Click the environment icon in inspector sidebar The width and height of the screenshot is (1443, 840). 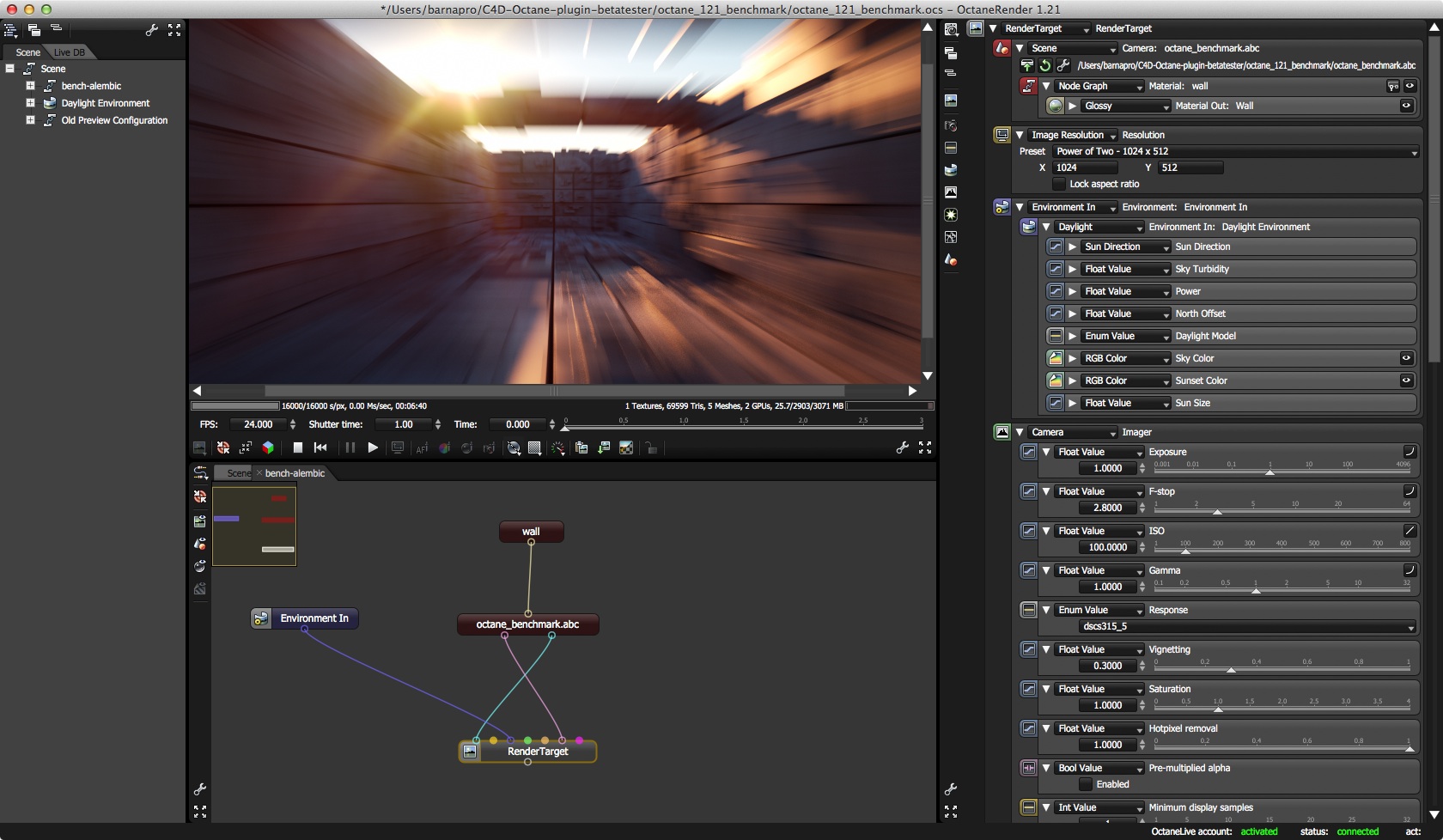951,170
